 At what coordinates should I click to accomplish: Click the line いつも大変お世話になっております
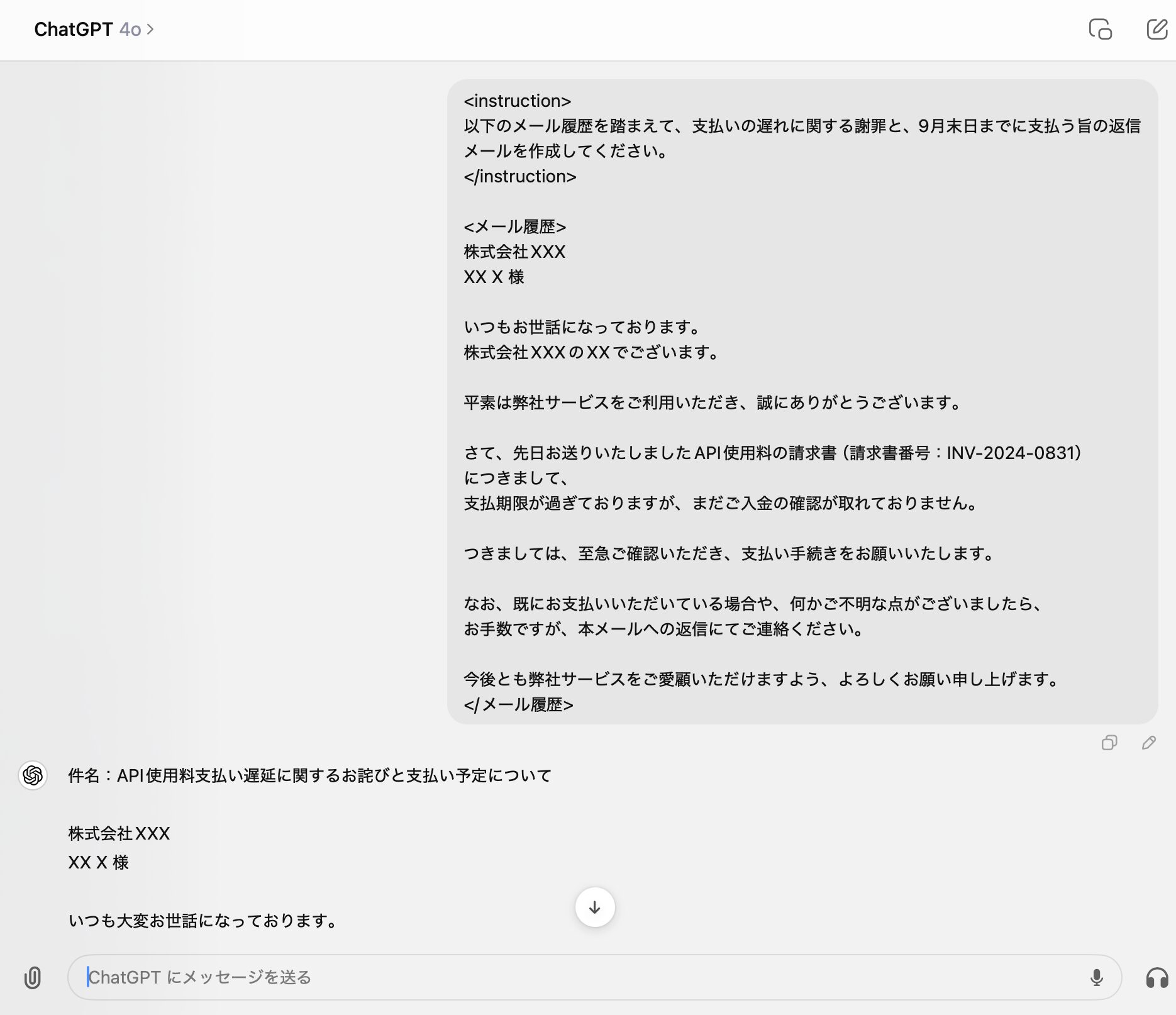click(x=204, y=921)
